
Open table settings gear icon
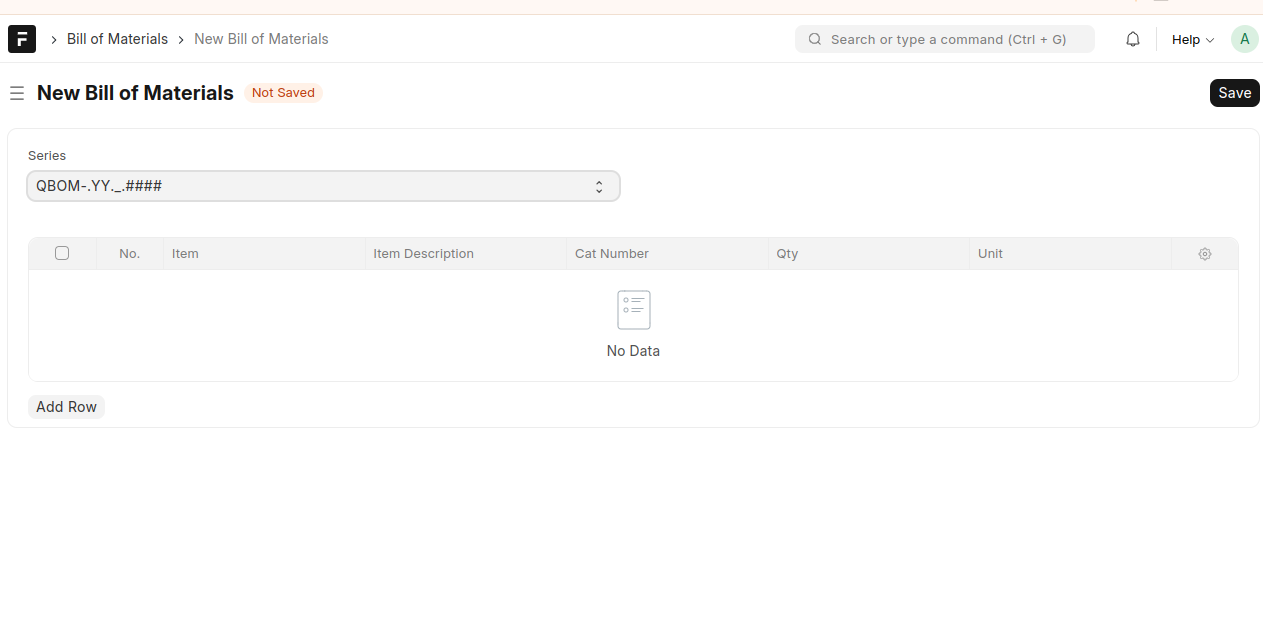click(x=1204, y=254)
